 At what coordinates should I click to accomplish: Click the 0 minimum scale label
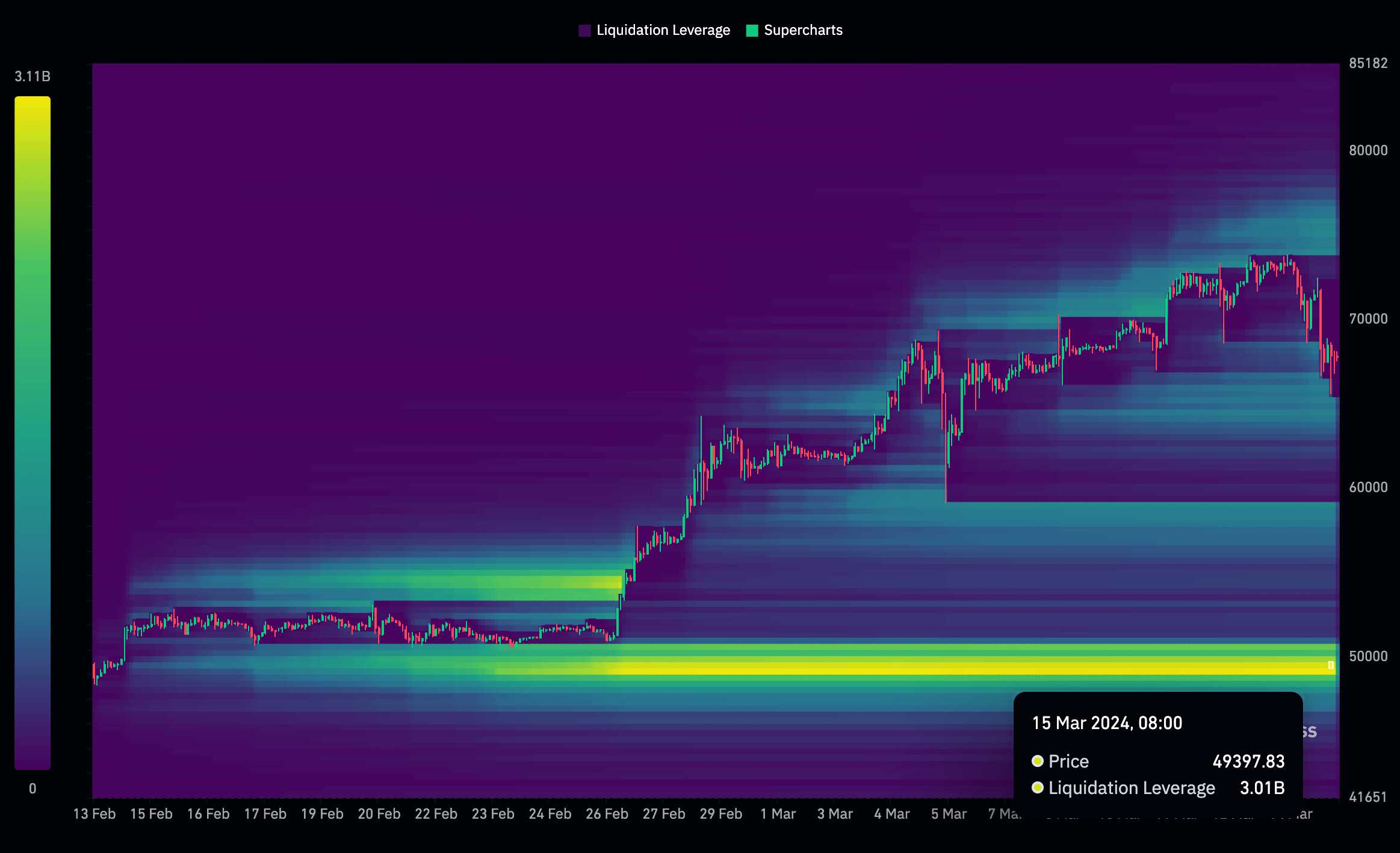pos(33,789)
